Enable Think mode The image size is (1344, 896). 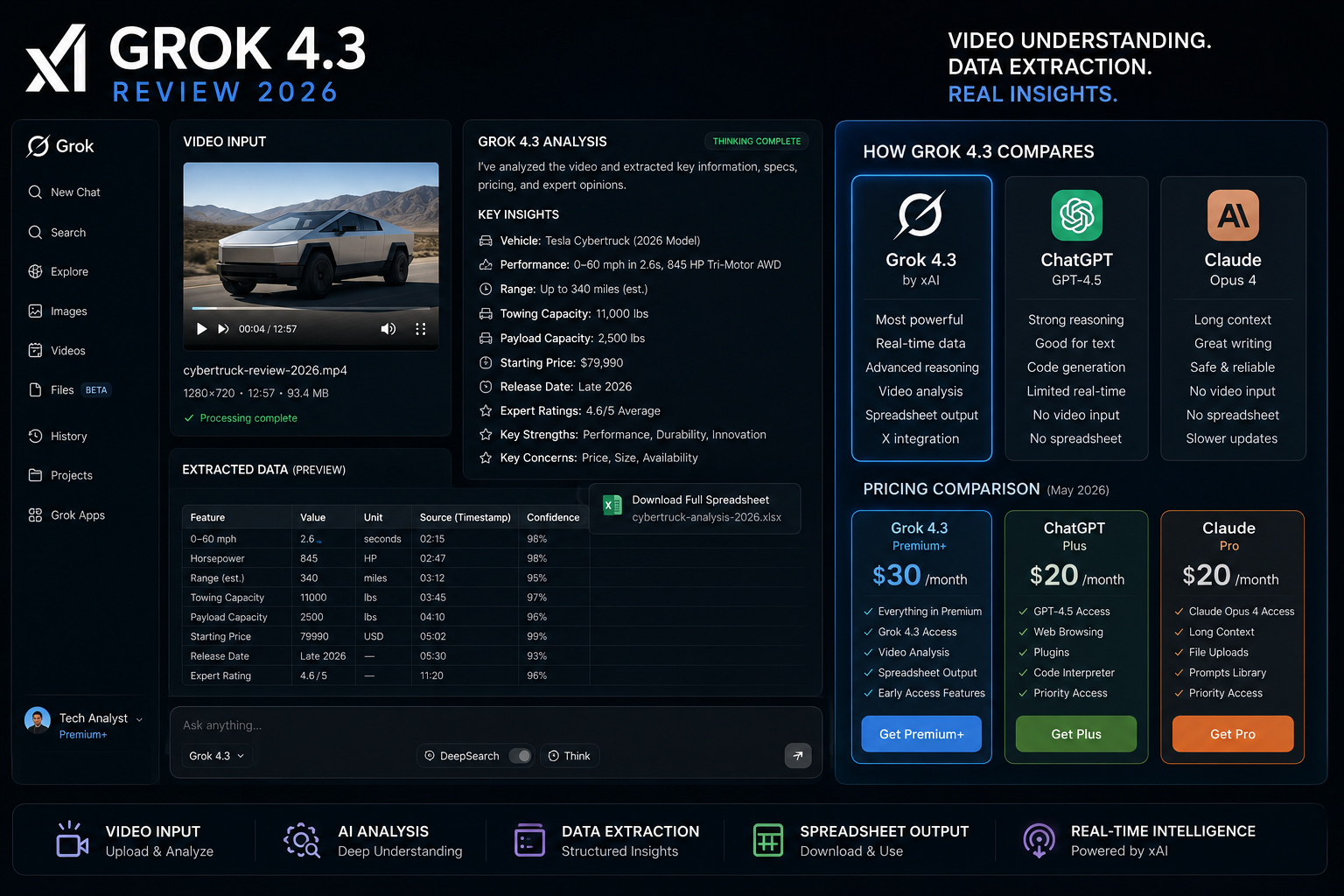pos(570,756)
